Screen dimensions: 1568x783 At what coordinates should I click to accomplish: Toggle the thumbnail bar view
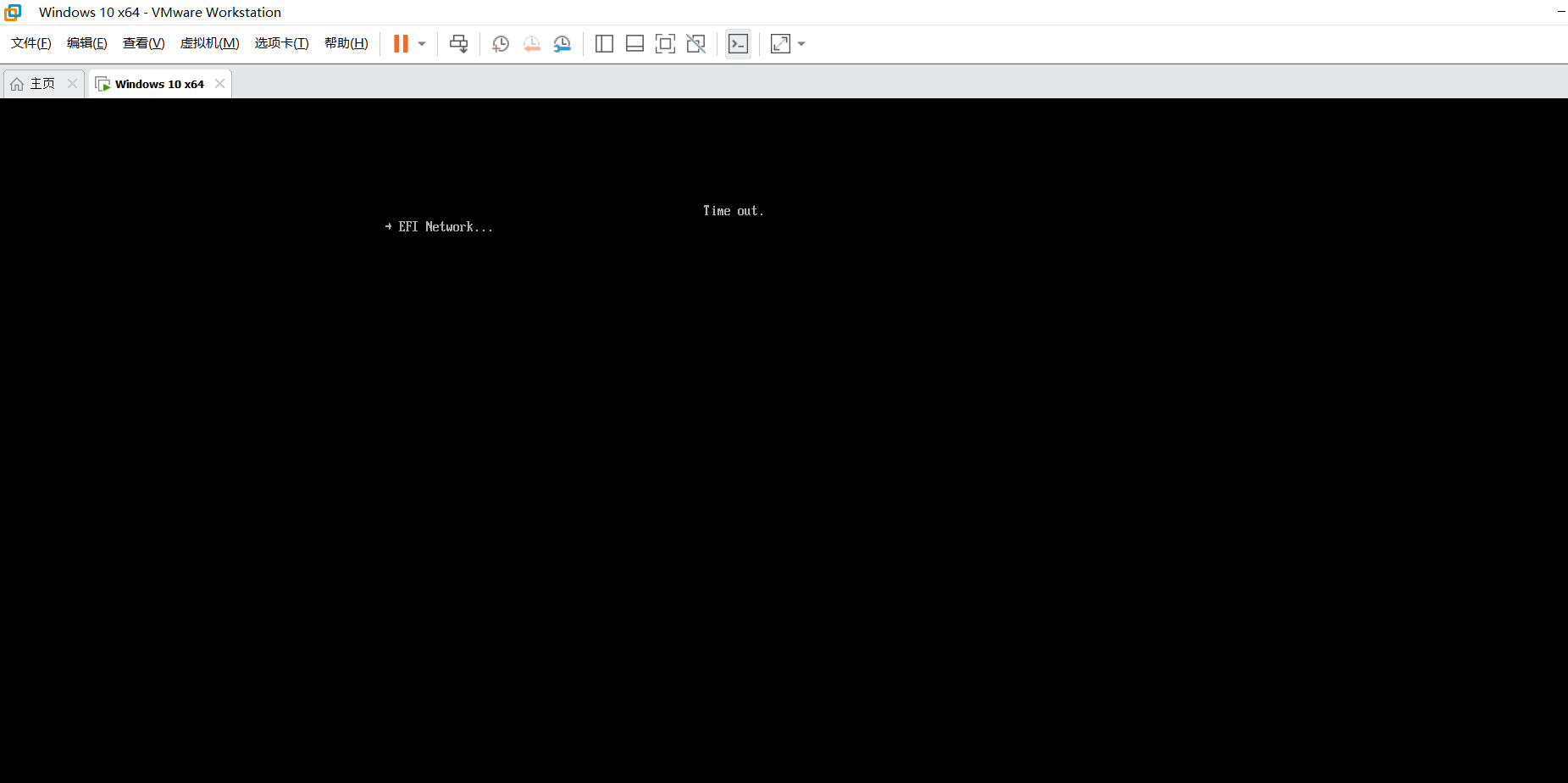click(634, 44)
